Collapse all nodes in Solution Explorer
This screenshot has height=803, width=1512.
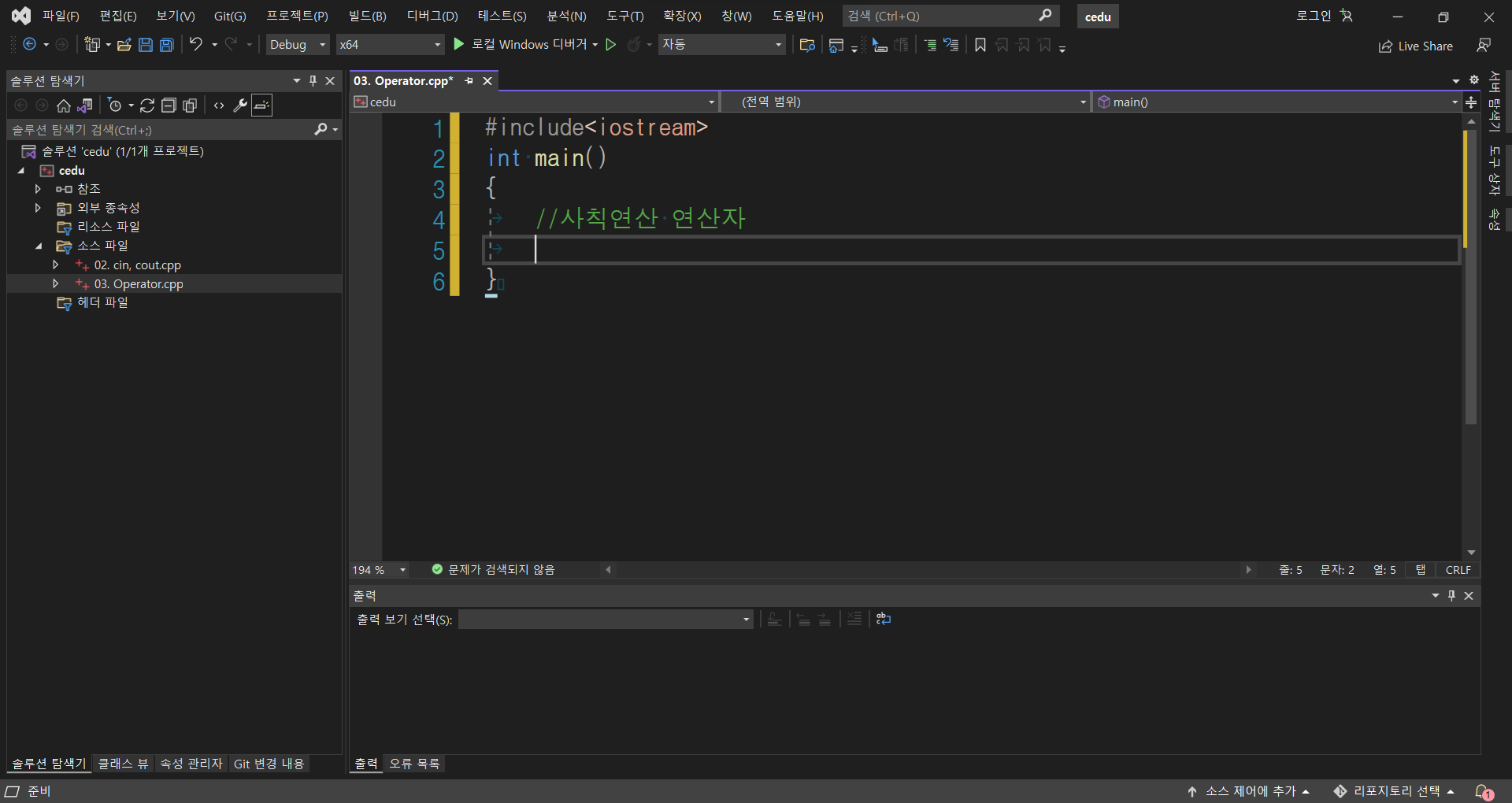(x=169, y=105)
